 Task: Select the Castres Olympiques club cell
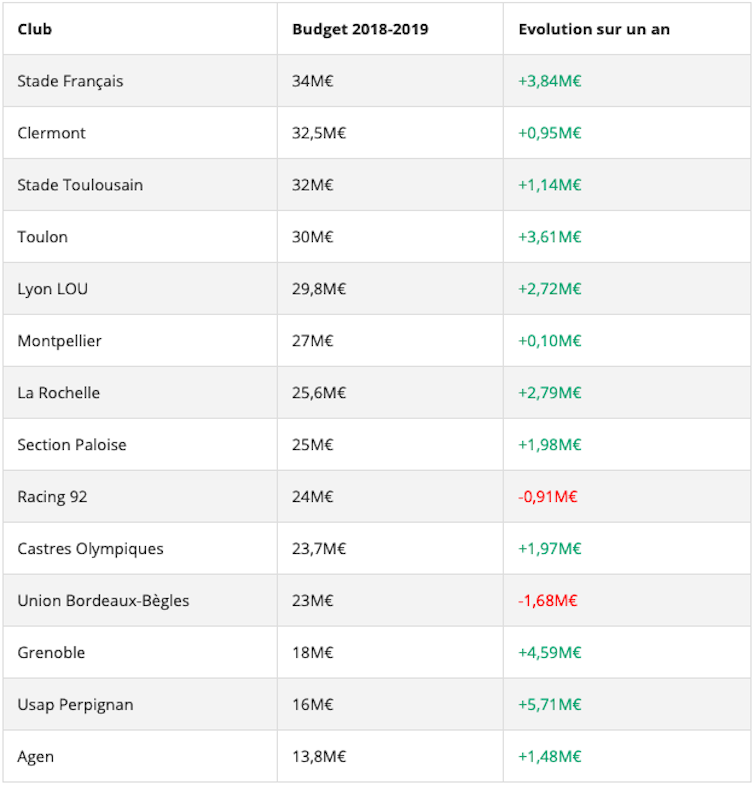[90, 549]
